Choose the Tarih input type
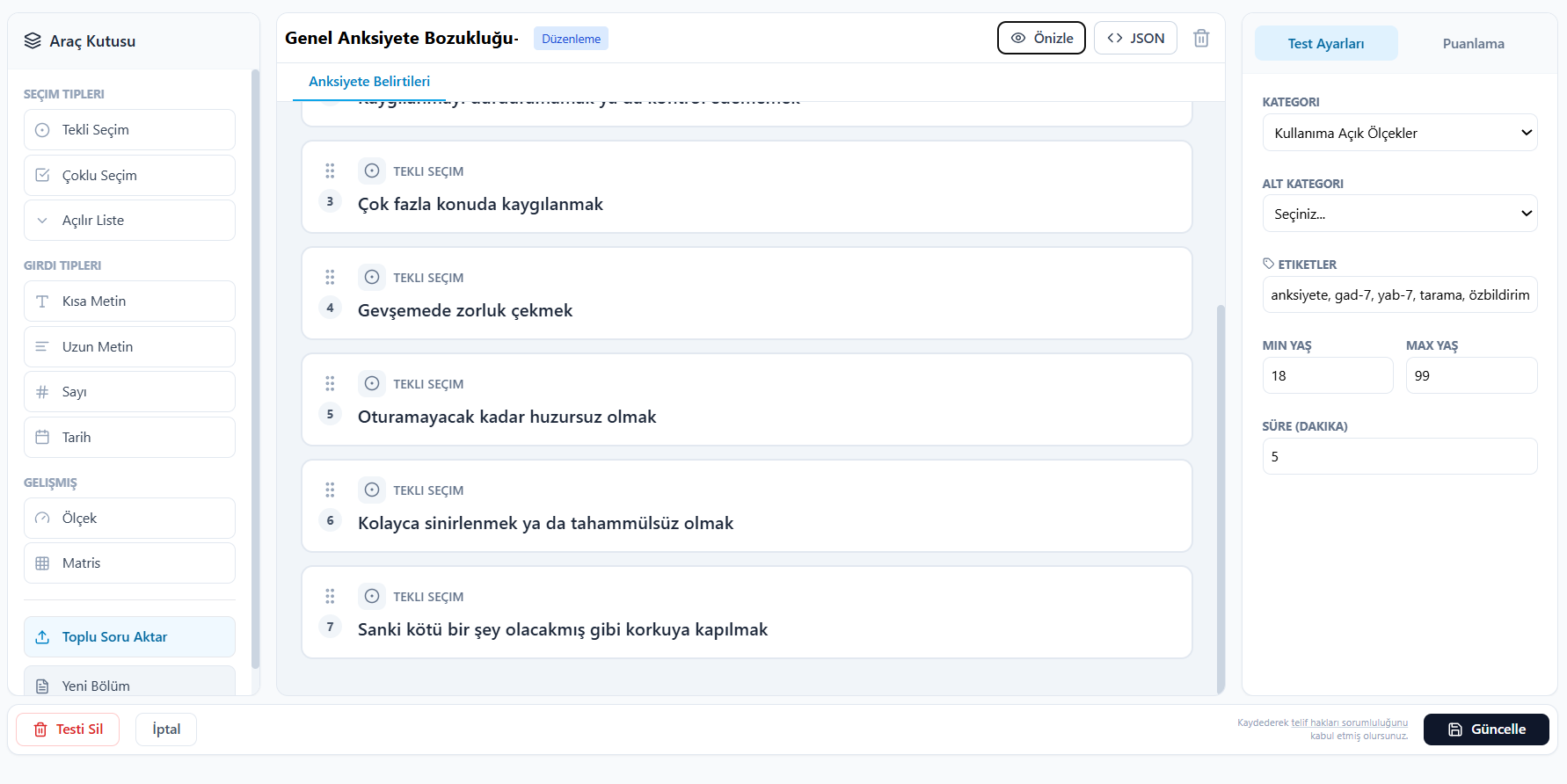 129,437
